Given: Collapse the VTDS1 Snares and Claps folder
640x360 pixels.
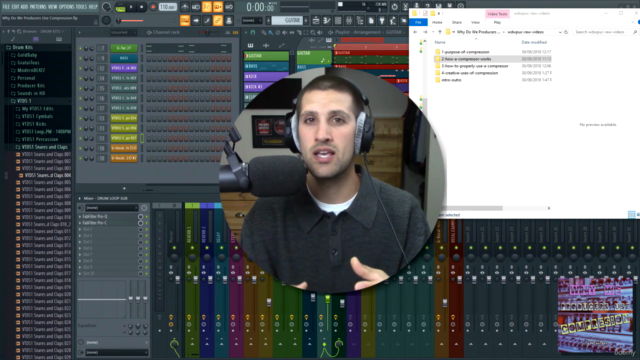Looking at the screenshot, I should (44, 147).
